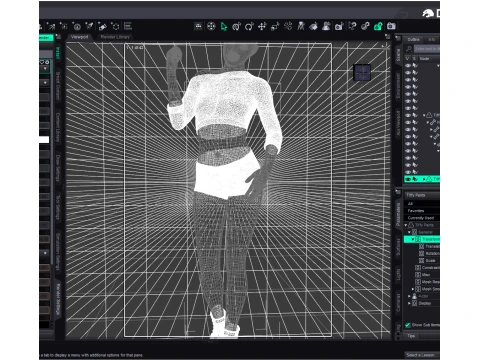Click the green Render button at top left
480x360 pixels.
point(46,38)
